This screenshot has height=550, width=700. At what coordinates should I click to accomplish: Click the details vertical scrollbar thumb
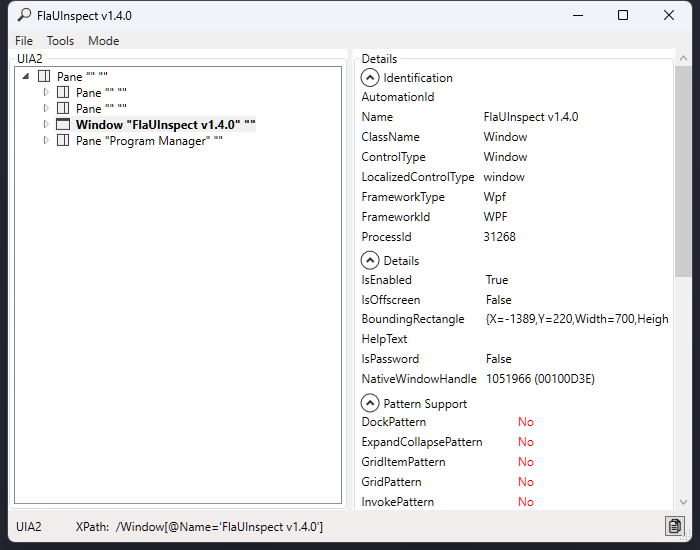pos(683,171)
